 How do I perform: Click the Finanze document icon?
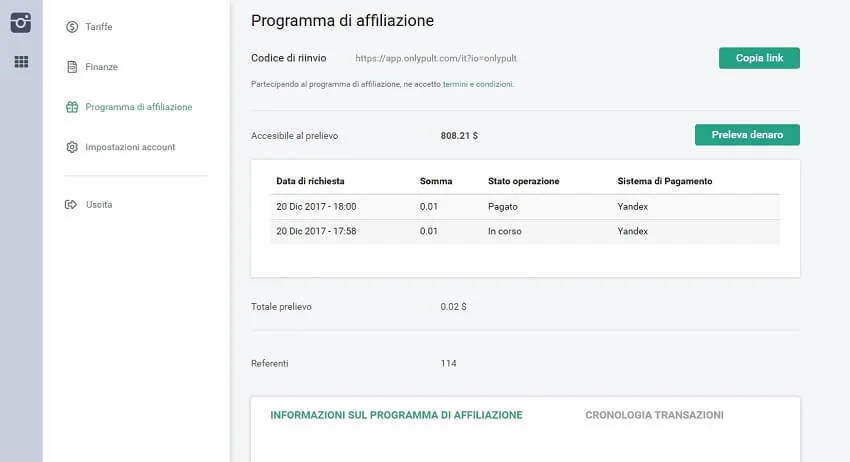tap(72, 67)
